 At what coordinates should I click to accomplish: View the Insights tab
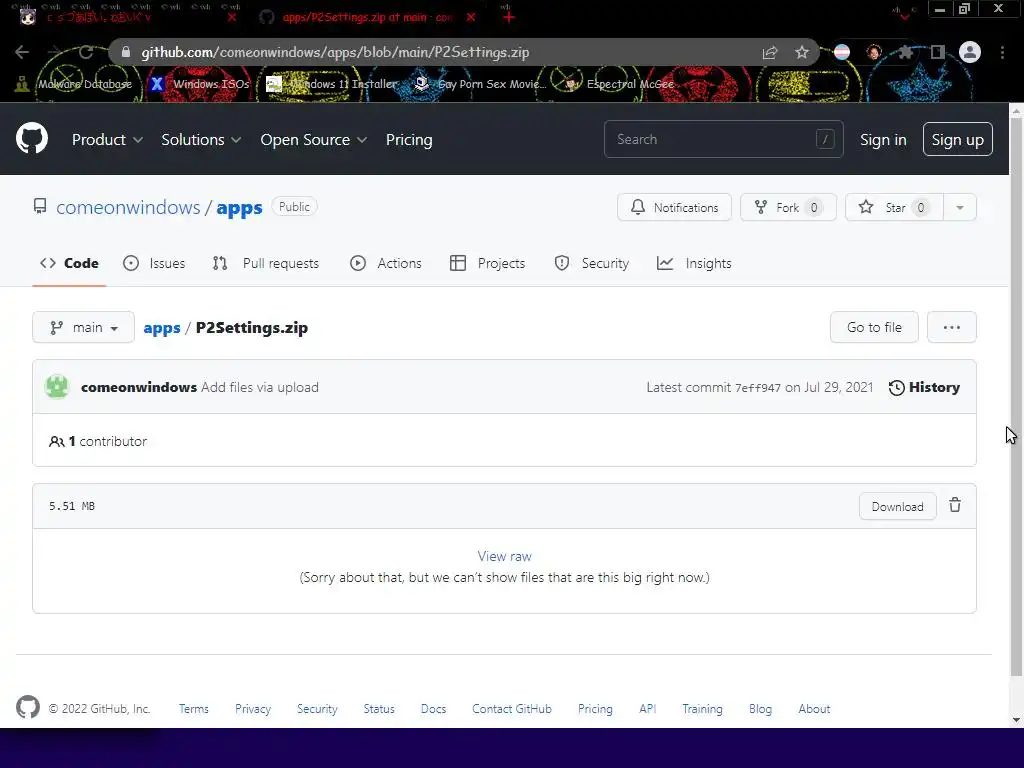694,263
